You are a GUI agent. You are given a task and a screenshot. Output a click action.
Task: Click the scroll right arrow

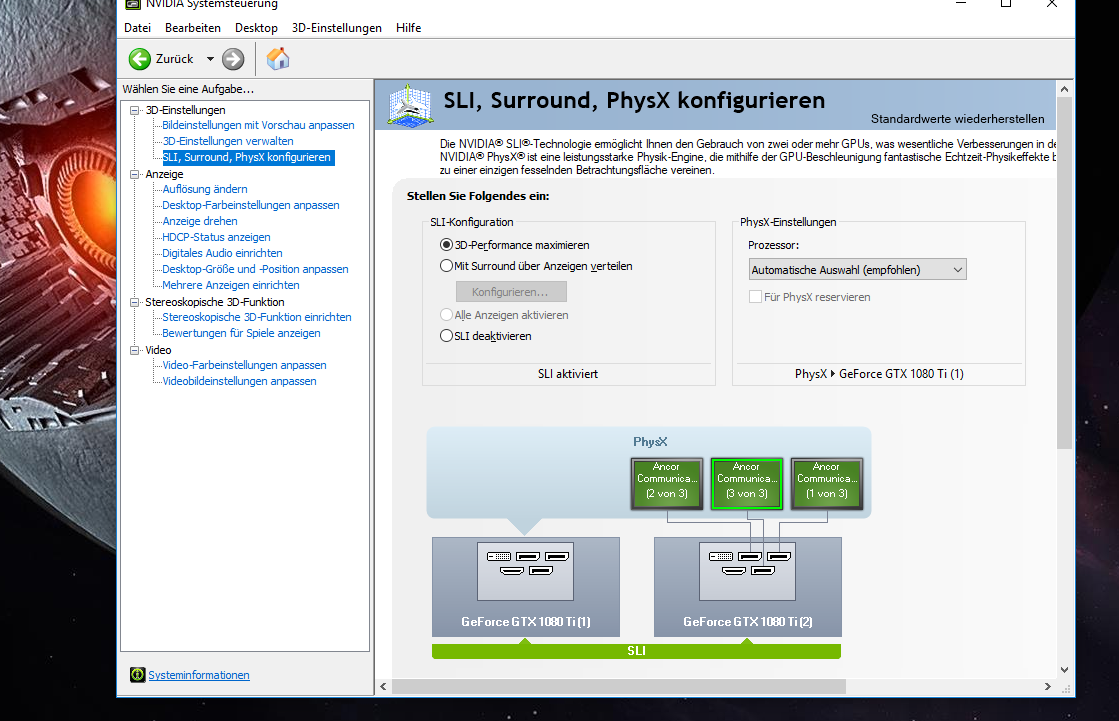click(x=1047, y=686)
